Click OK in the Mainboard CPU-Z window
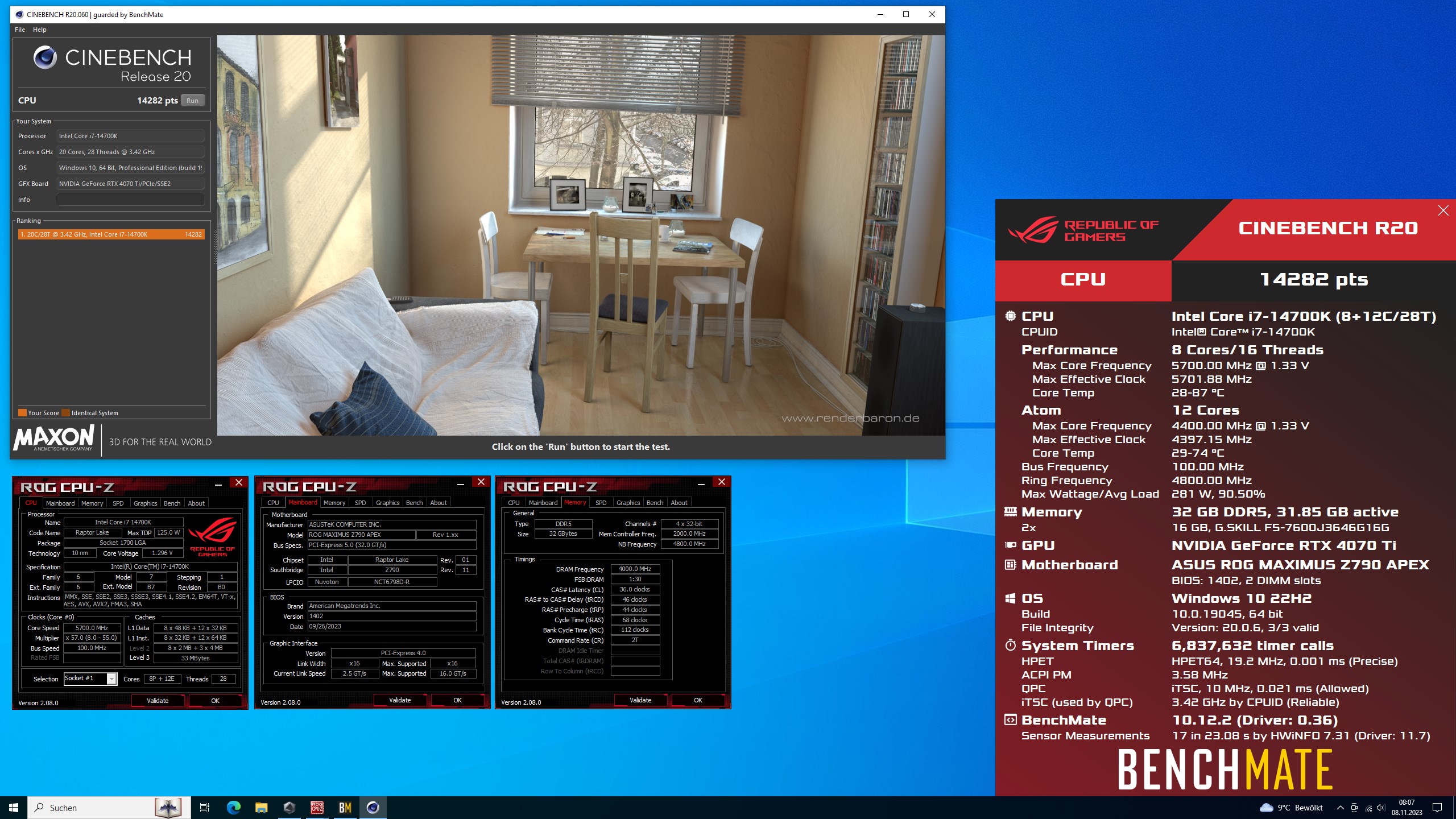This screenshot has width=1456, height=819. click(x=457, y=700)
